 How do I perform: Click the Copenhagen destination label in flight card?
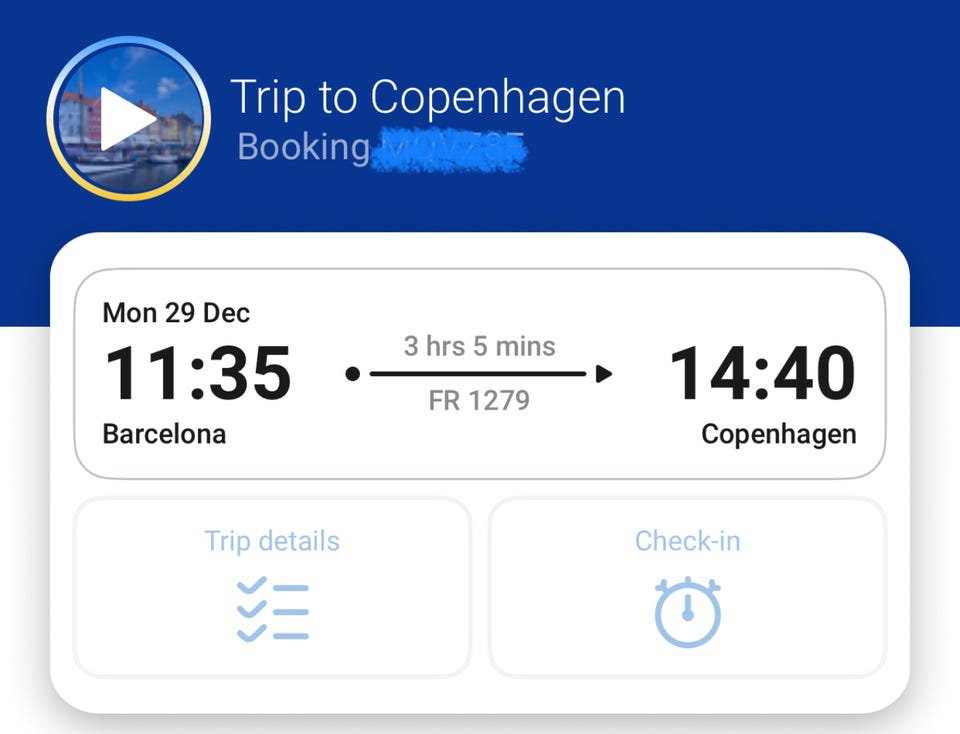[x=778, y=434]
